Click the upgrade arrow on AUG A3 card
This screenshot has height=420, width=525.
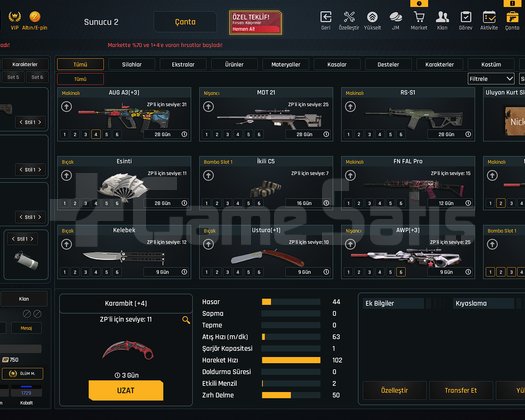point(66,107)
